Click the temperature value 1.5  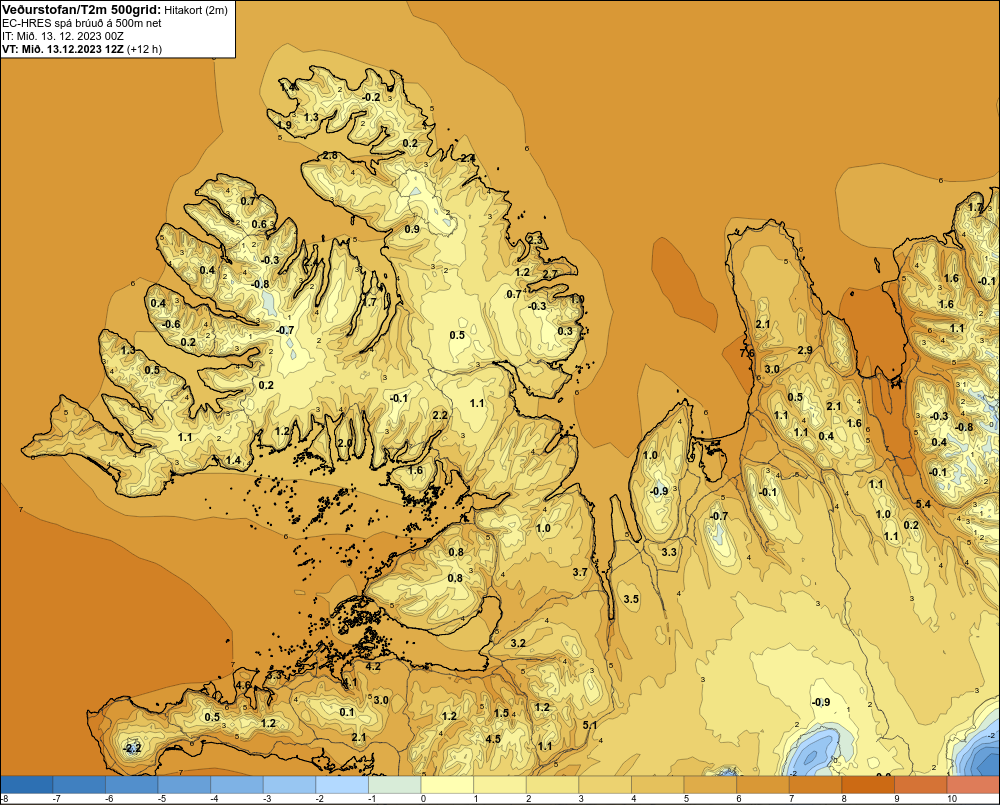pos(501,713)
